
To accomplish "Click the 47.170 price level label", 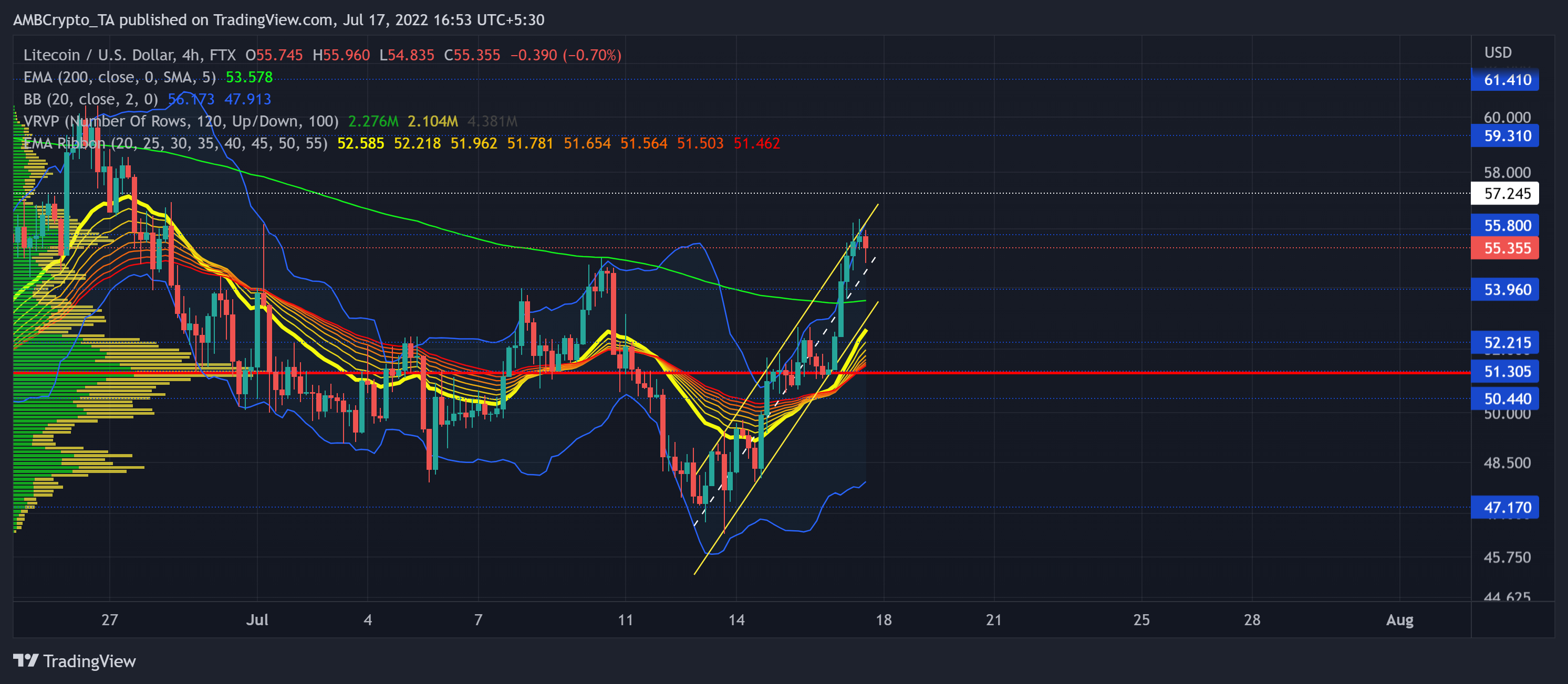I will pos(1504,508).
